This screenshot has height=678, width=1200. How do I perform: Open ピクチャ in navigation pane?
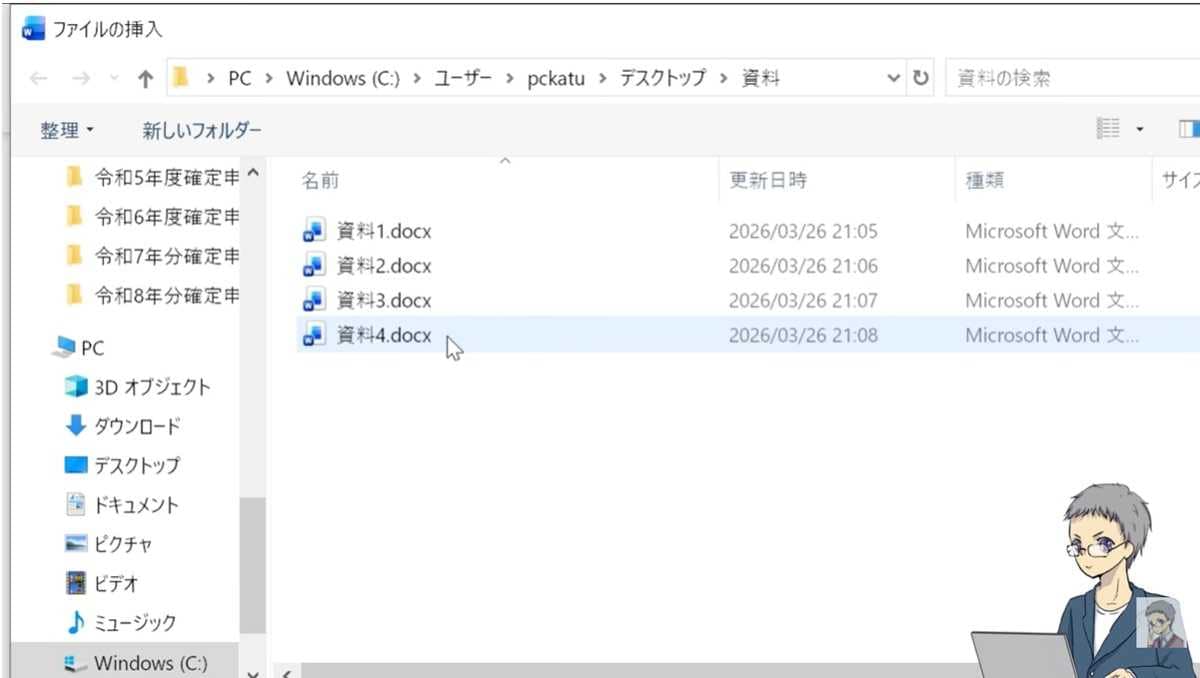(x=109, y=544)
